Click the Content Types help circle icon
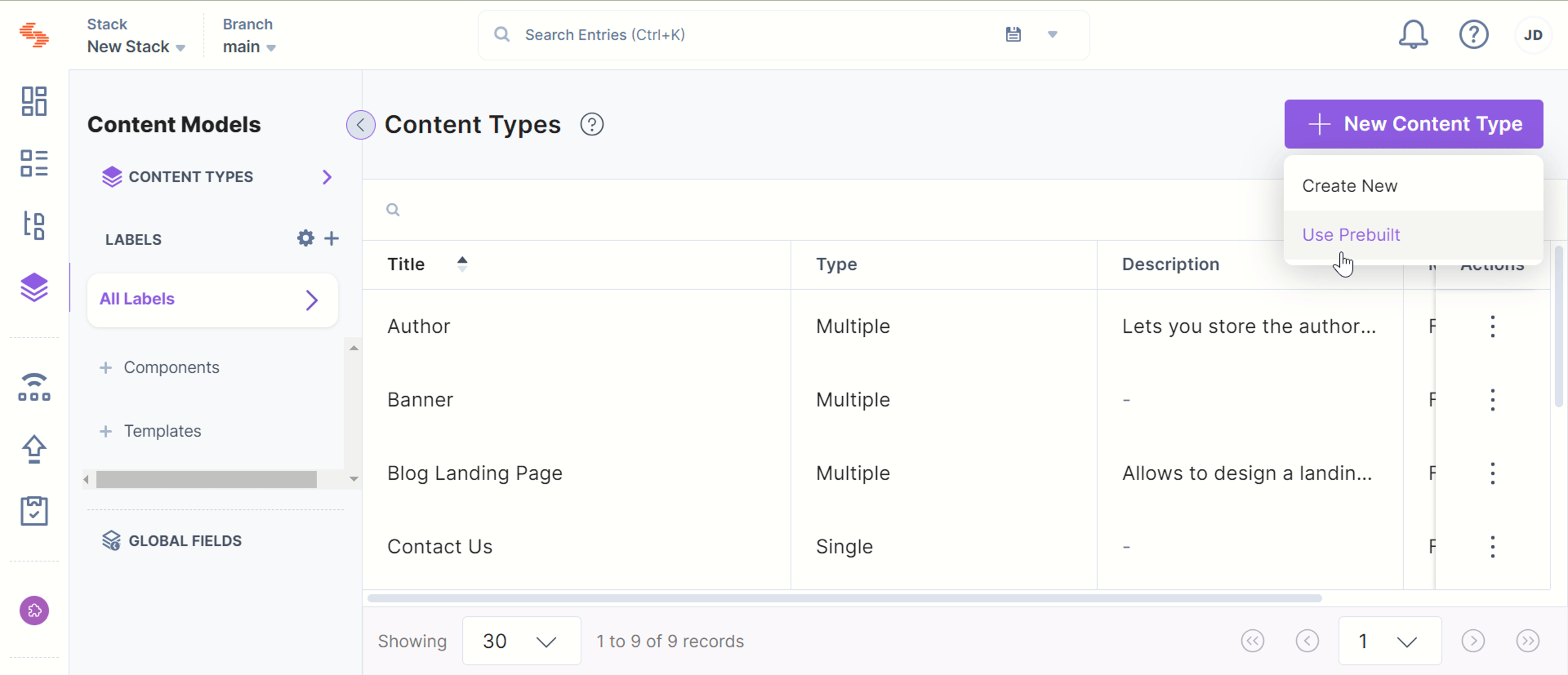 coord(592,124)
